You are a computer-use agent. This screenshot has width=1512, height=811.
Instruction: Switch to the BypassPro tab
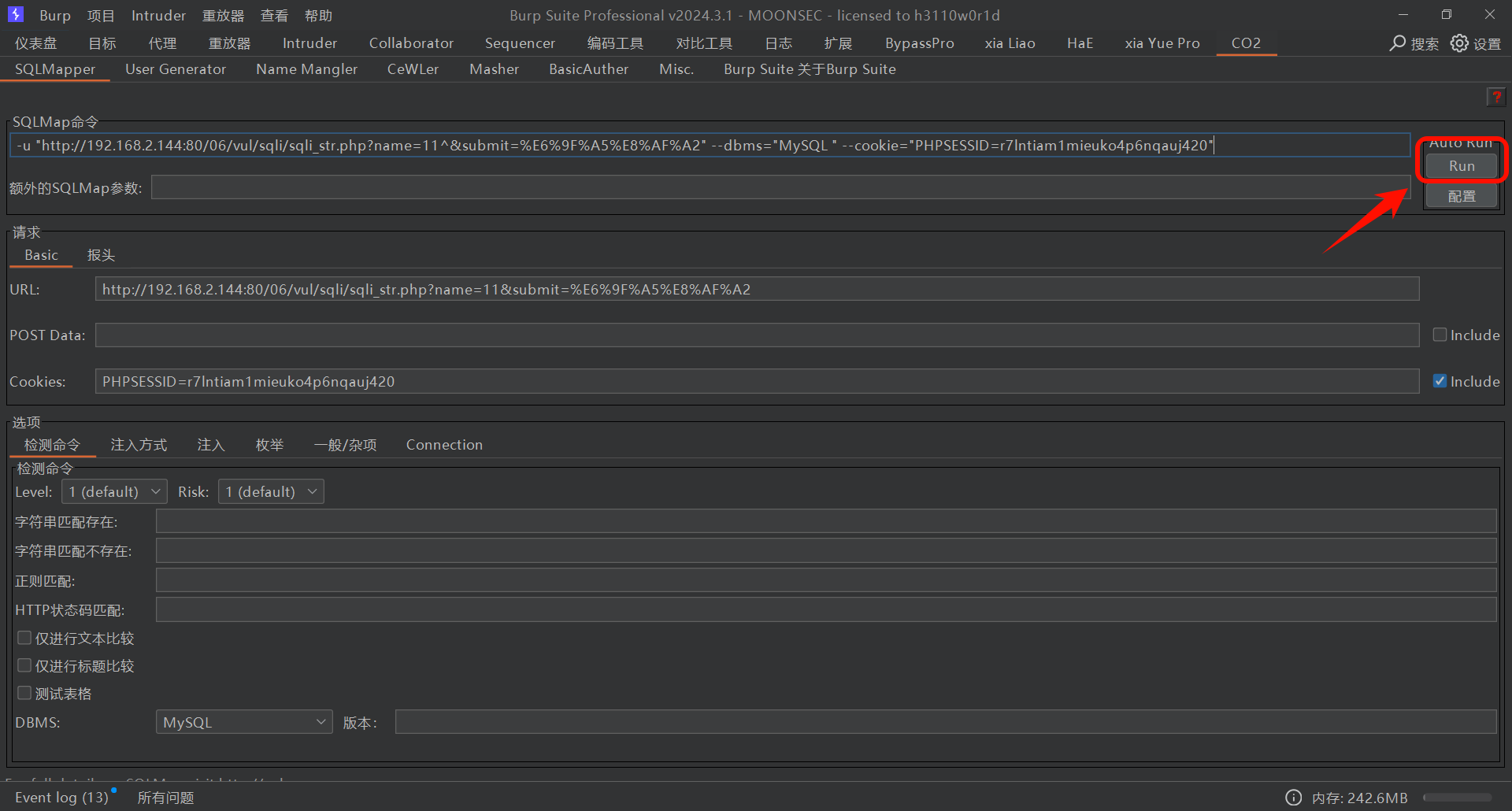click(919, 43)
